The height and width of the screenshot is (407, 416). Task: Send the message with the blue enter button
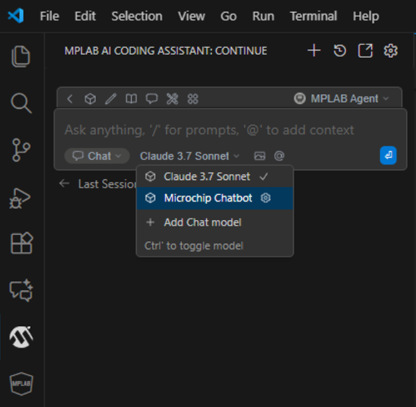pos(388,155)
